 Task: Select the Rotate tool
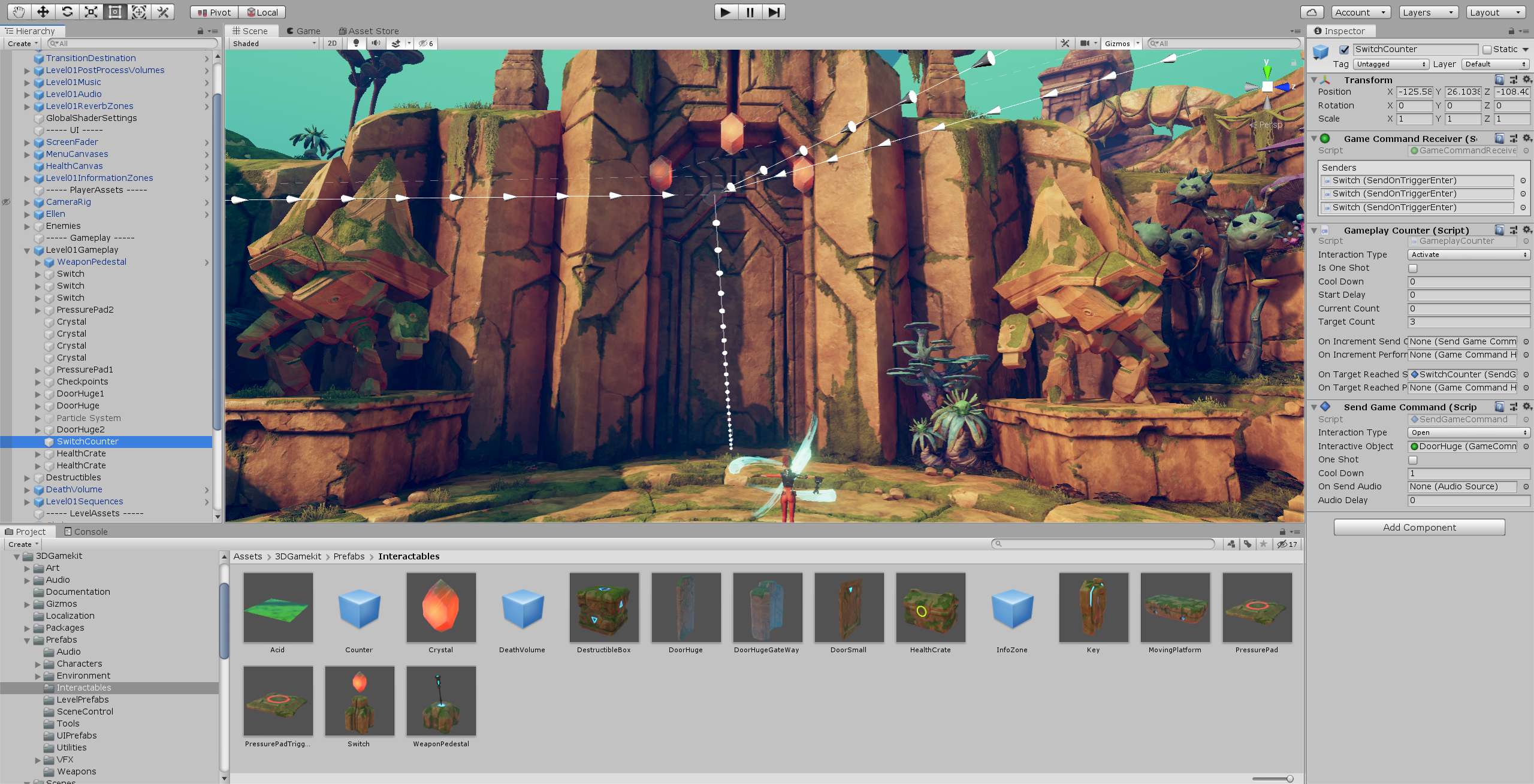(x=67, y=12)
